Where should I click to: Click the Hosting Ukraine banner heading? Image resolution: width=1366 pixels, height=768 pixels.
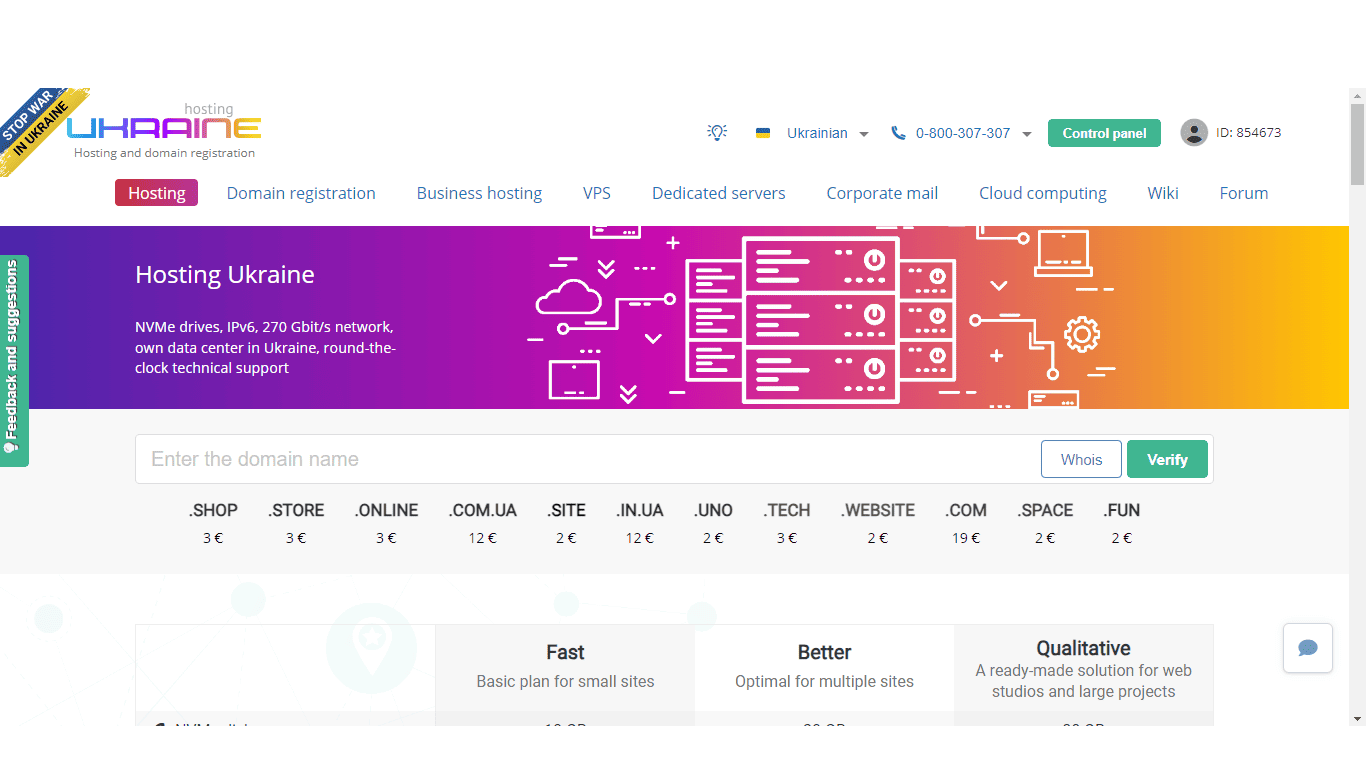coord(225,275)
